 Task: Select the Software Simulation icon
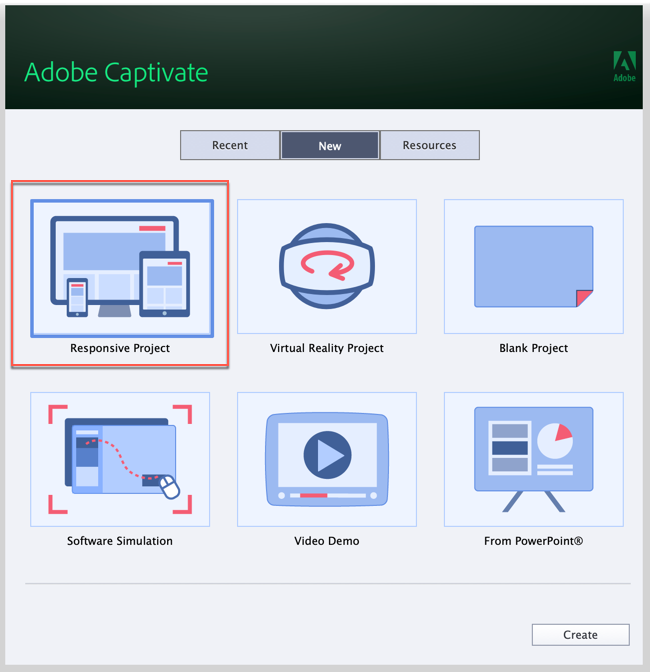[x=120, y=459]
